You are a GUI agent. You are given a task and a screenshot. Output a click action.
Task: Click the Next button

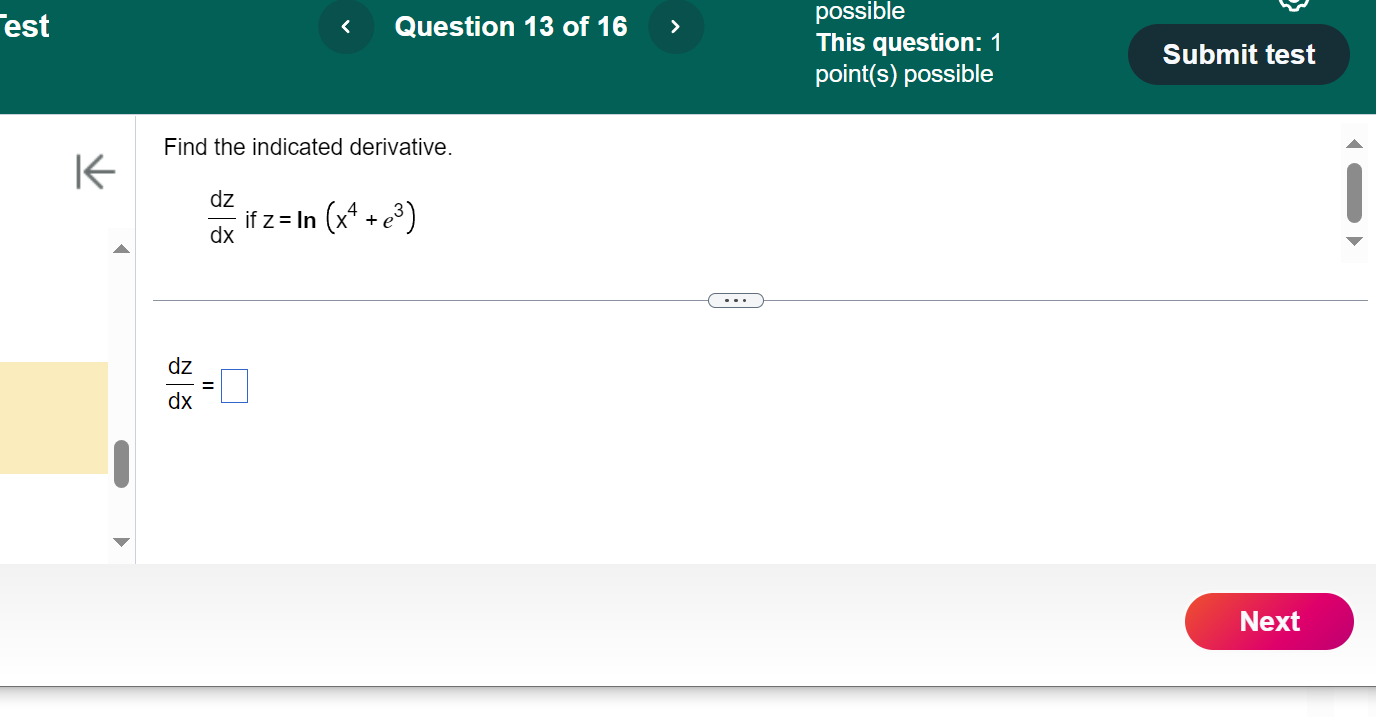click(1268, 621)
